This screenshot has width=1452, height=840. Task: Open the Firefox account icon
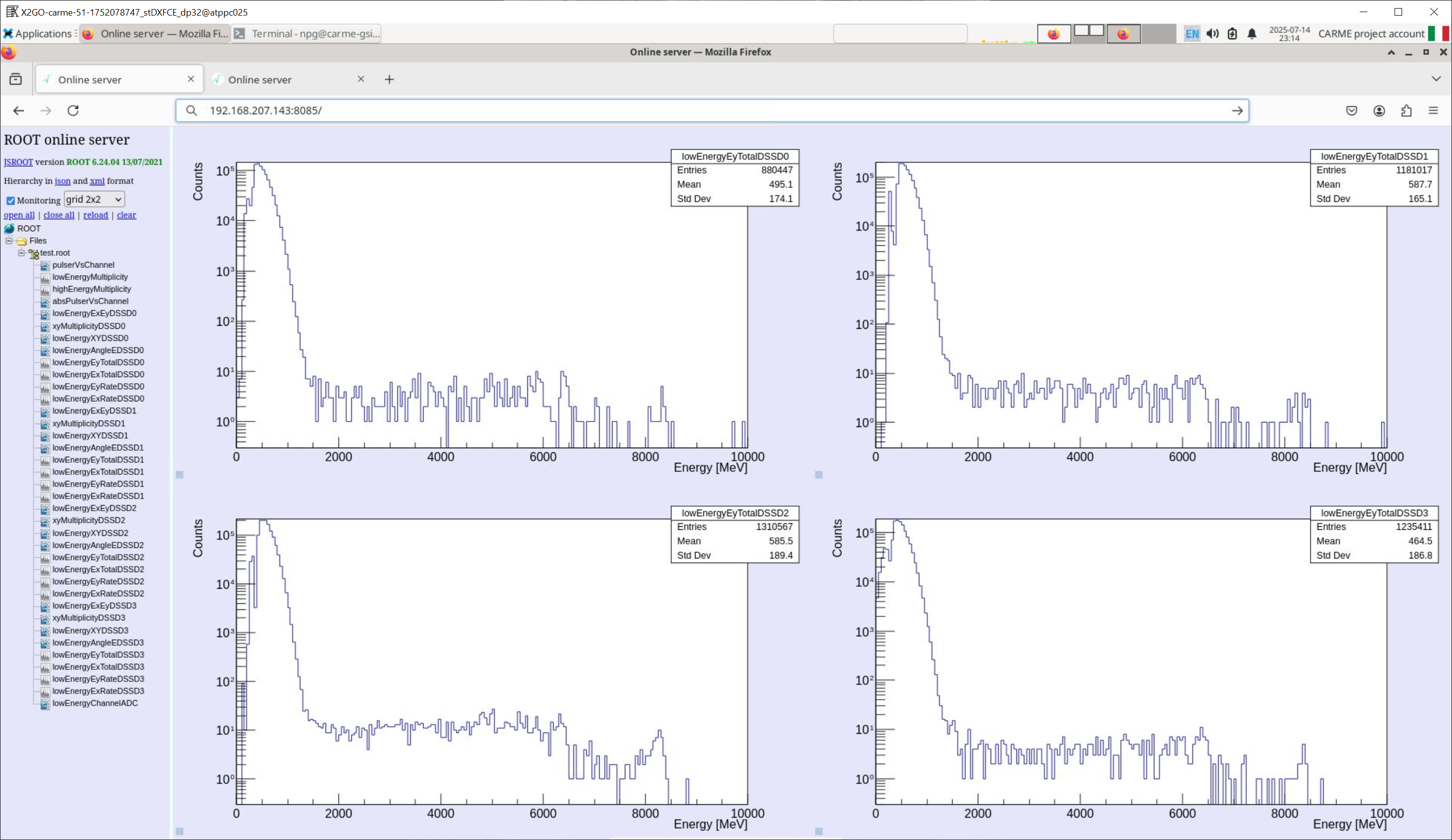pos(1379,111)
